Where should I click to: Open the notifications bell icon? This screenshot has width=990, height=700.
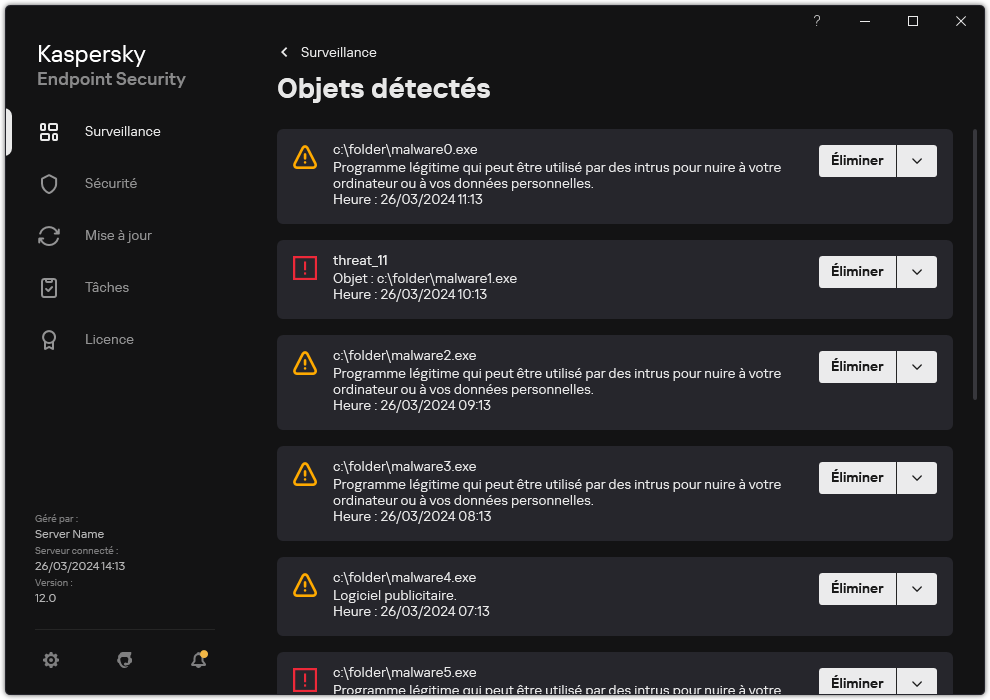pos(198,660)
